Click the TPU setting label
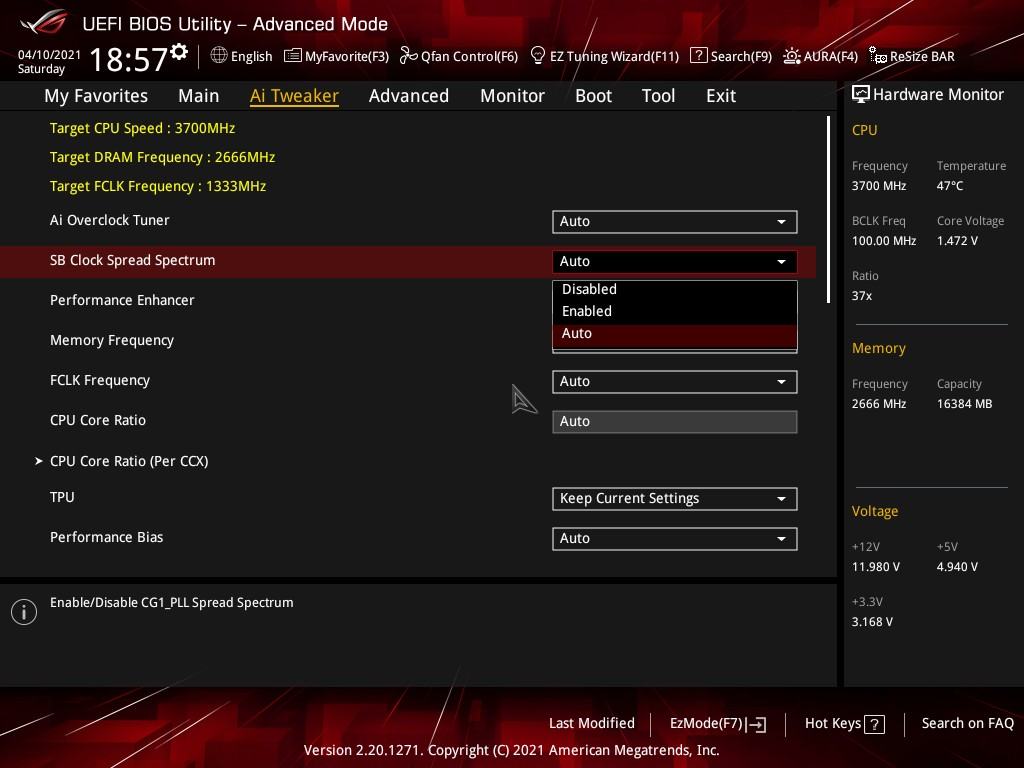This screenshot has width=1024, height=768. (x=62, y=497)
